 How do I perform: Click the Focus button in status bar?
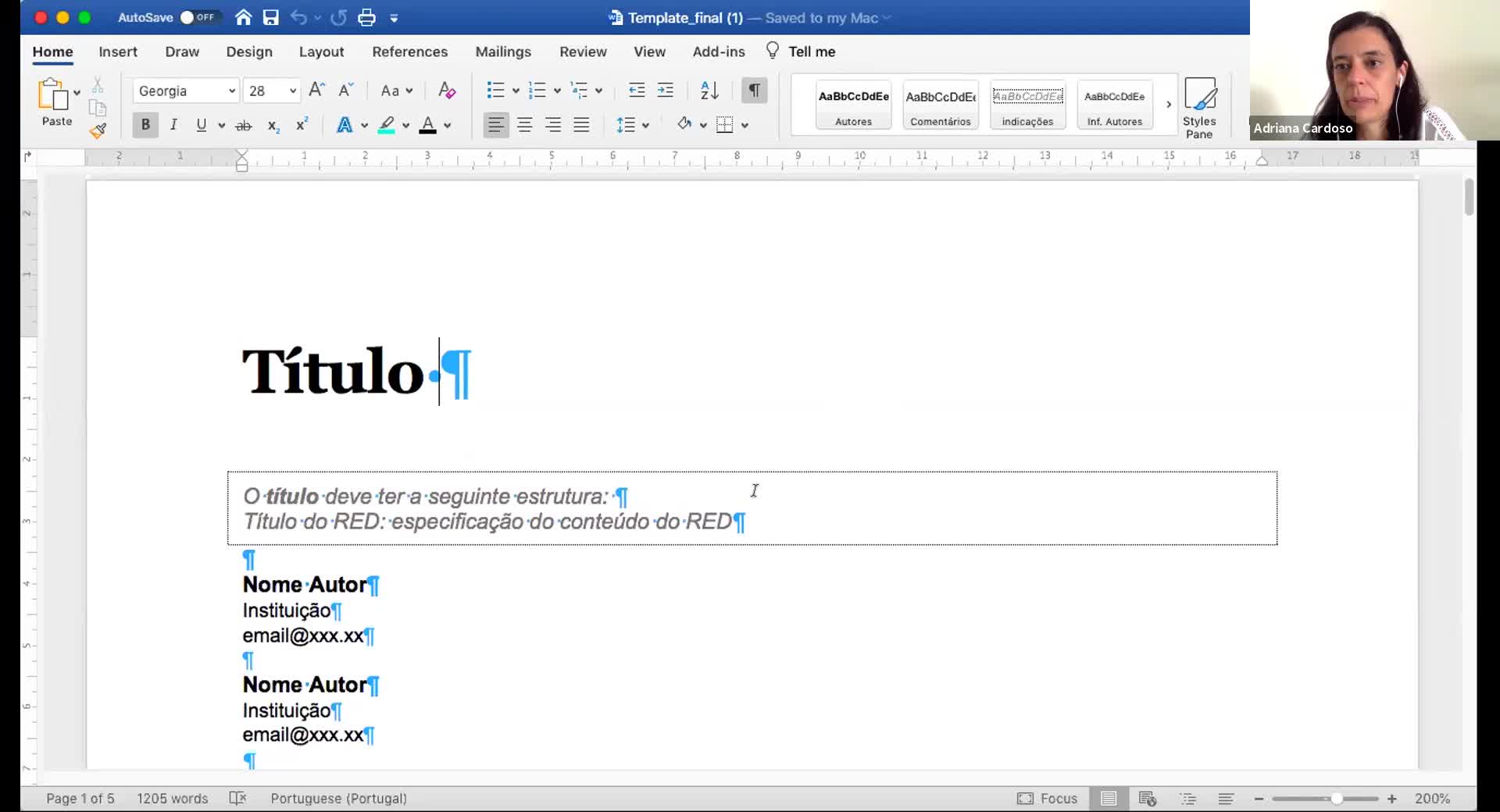tap(1047, 798)
